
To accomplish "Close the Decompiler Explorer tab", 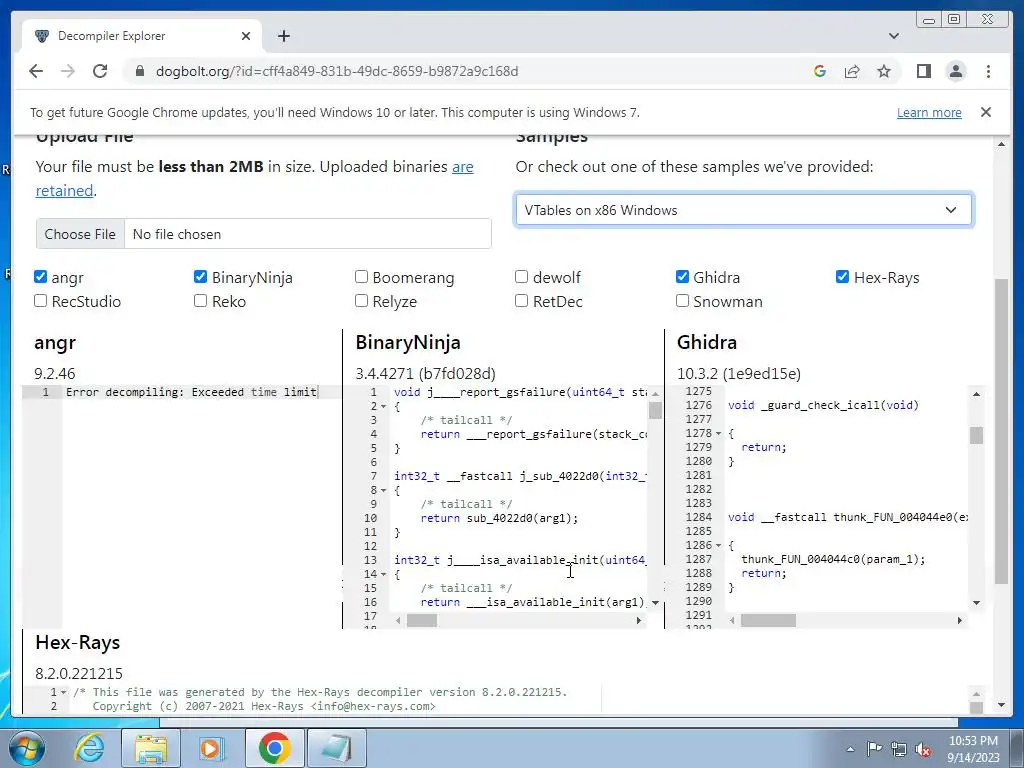I will 246,36.
